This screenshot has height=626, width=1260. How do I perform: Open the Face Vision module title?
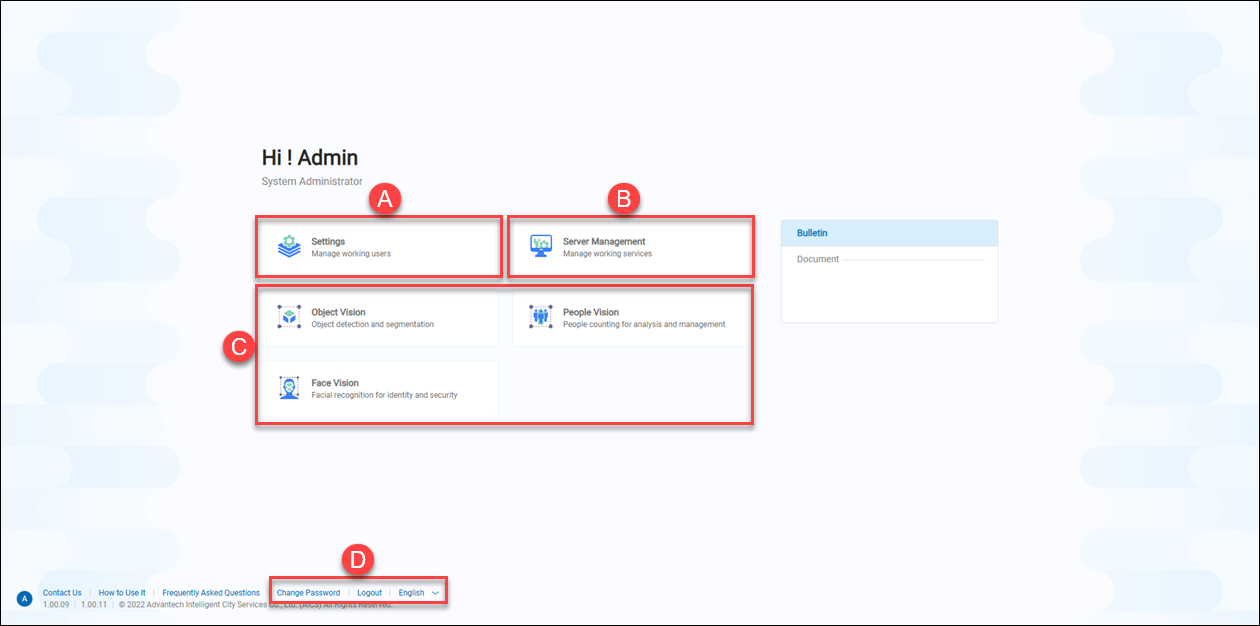point(335,383)
